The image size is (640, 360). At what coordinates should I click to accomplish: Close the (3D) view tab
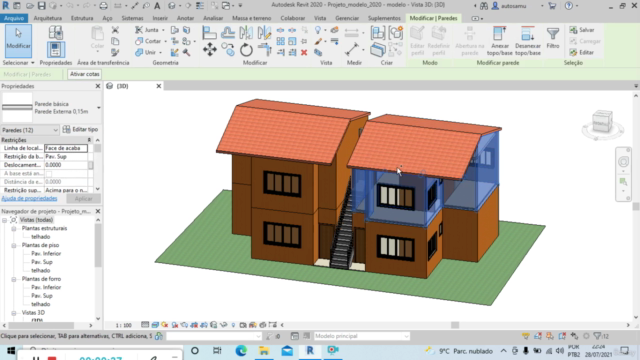click(x=159, y=86)
